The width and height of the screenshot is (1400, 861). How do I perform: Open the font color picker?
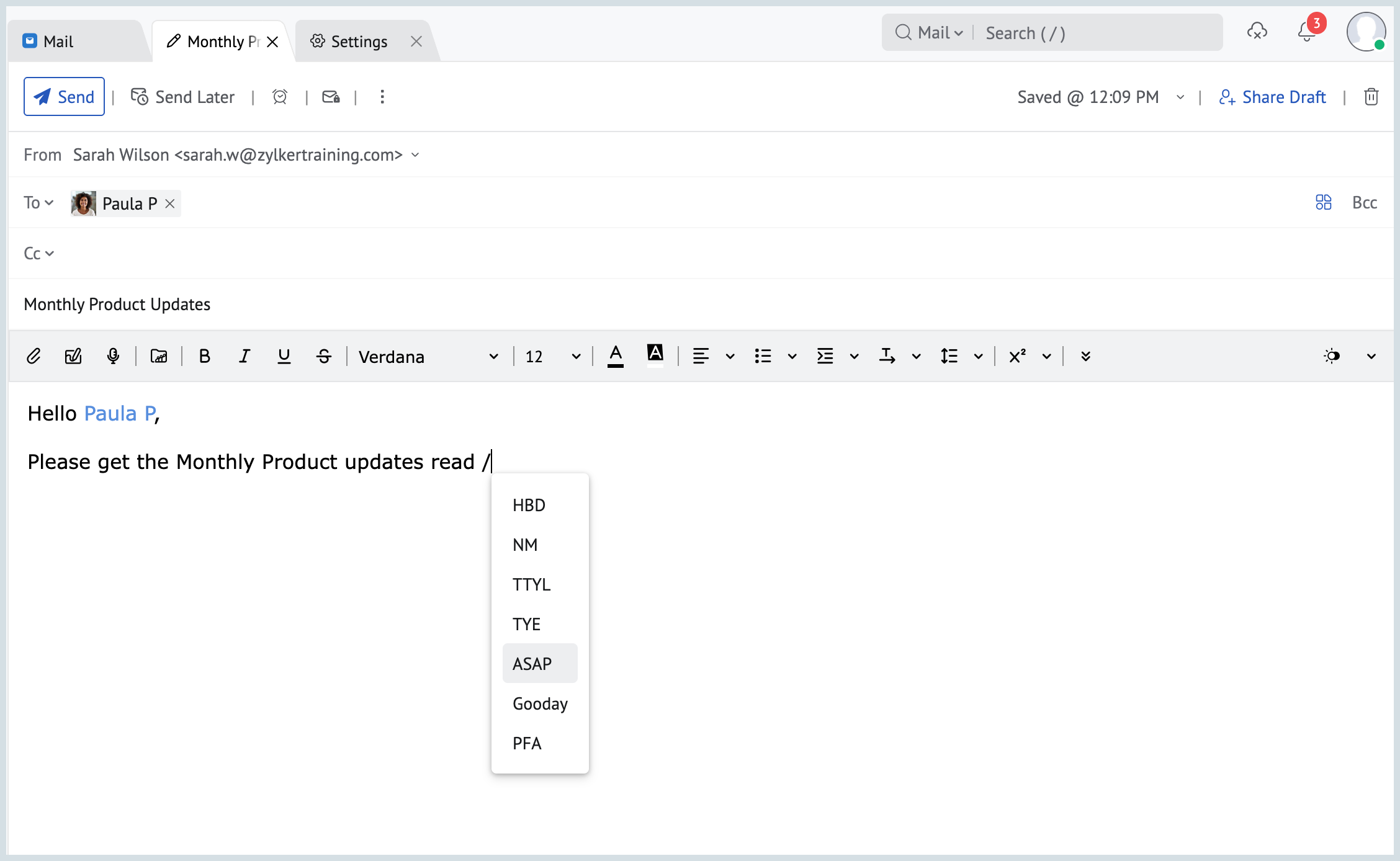pyautogui.click(x=615, y=356)
